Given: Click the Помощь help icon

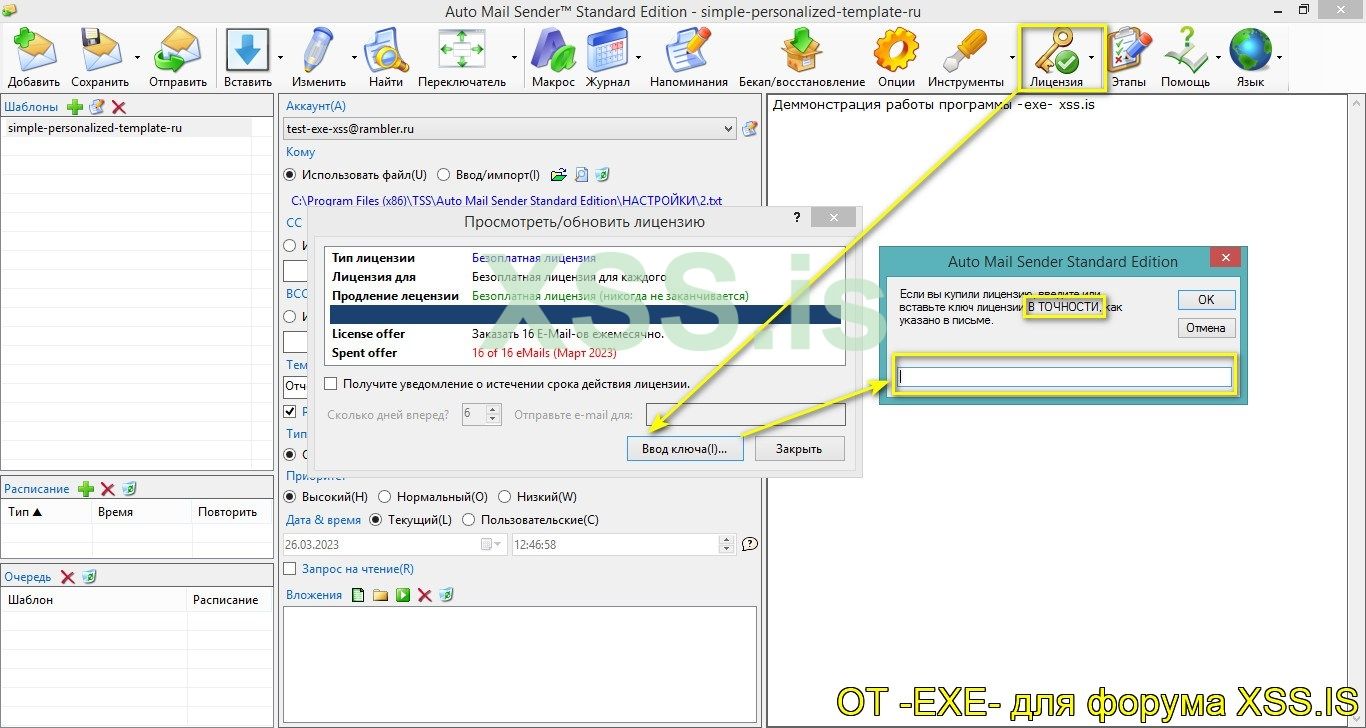Looking at the screenshot, I should point(1185,50).
